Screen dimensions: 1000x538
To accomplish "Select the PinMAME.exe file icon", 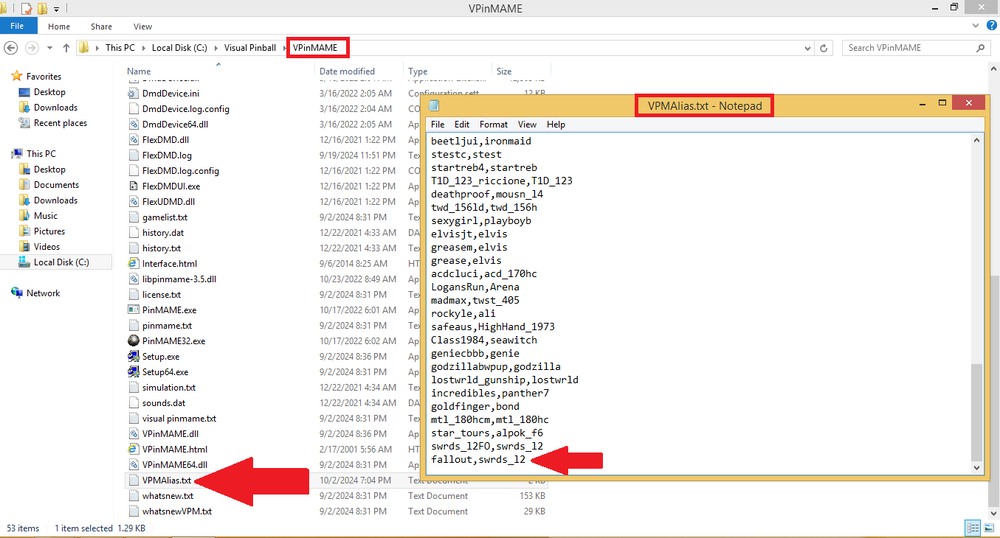I will click(x=133, y=310).
